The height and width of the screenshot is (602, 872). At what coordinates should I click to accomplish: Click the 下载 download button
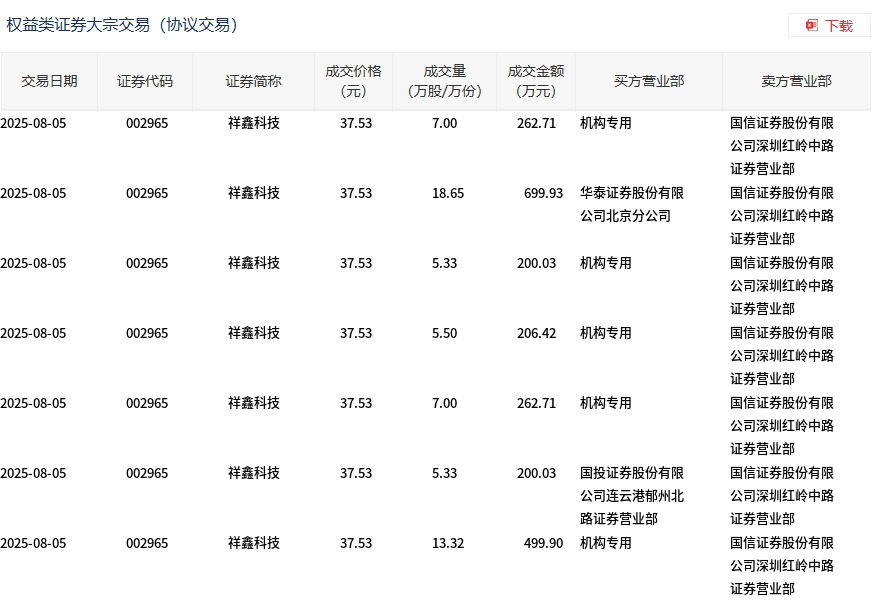coord(829,26)
